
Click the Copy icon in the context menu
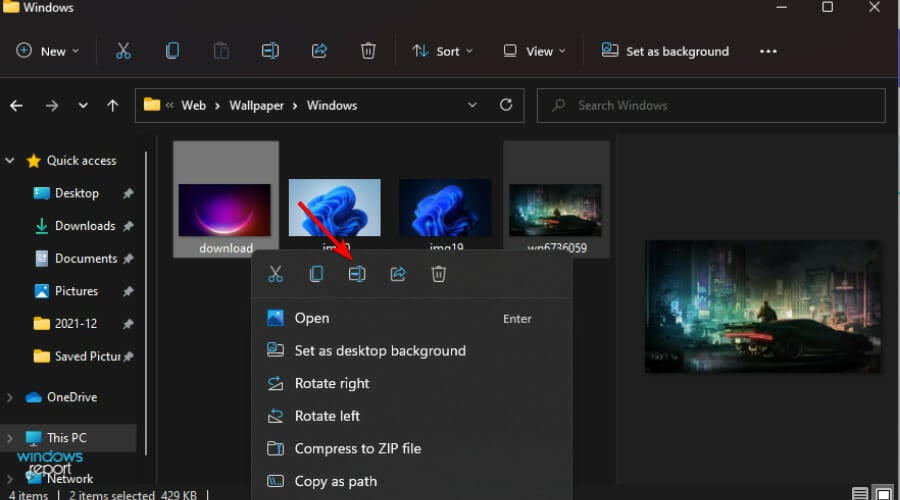tap(316, 274)
